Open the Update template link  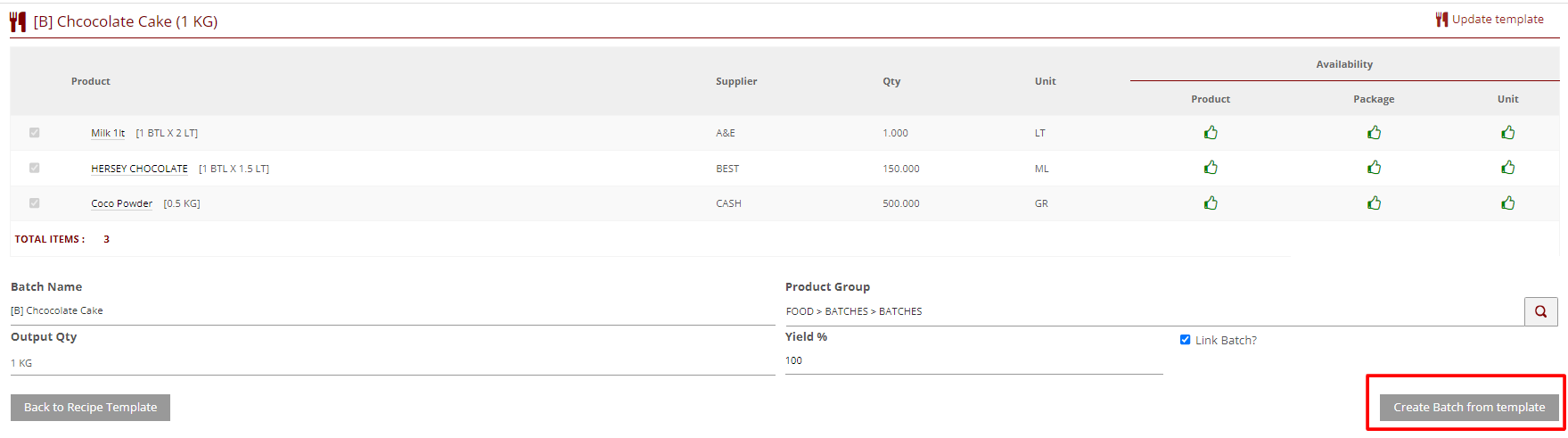1497,20
